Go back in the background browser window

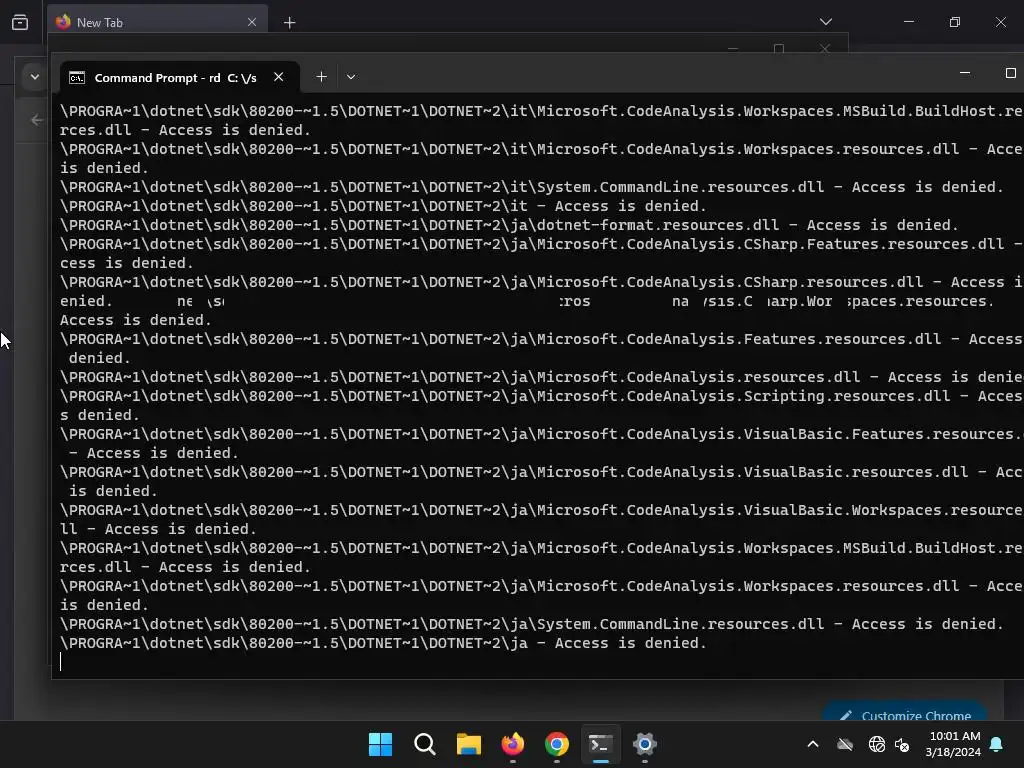pos(37,120)
